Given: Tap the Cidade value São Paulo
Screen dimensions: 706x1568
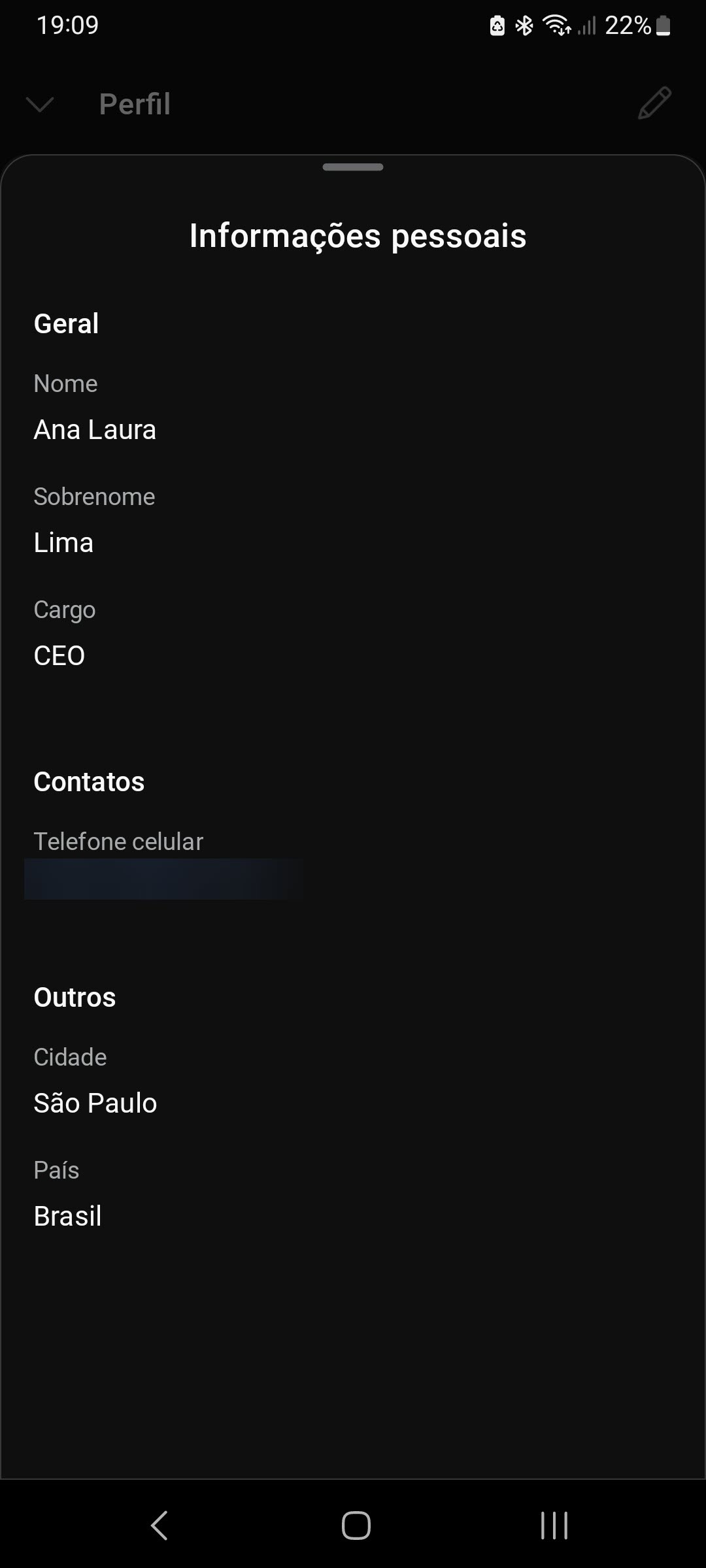Looking at the screenshot, I should click(x=95, y=1103).
